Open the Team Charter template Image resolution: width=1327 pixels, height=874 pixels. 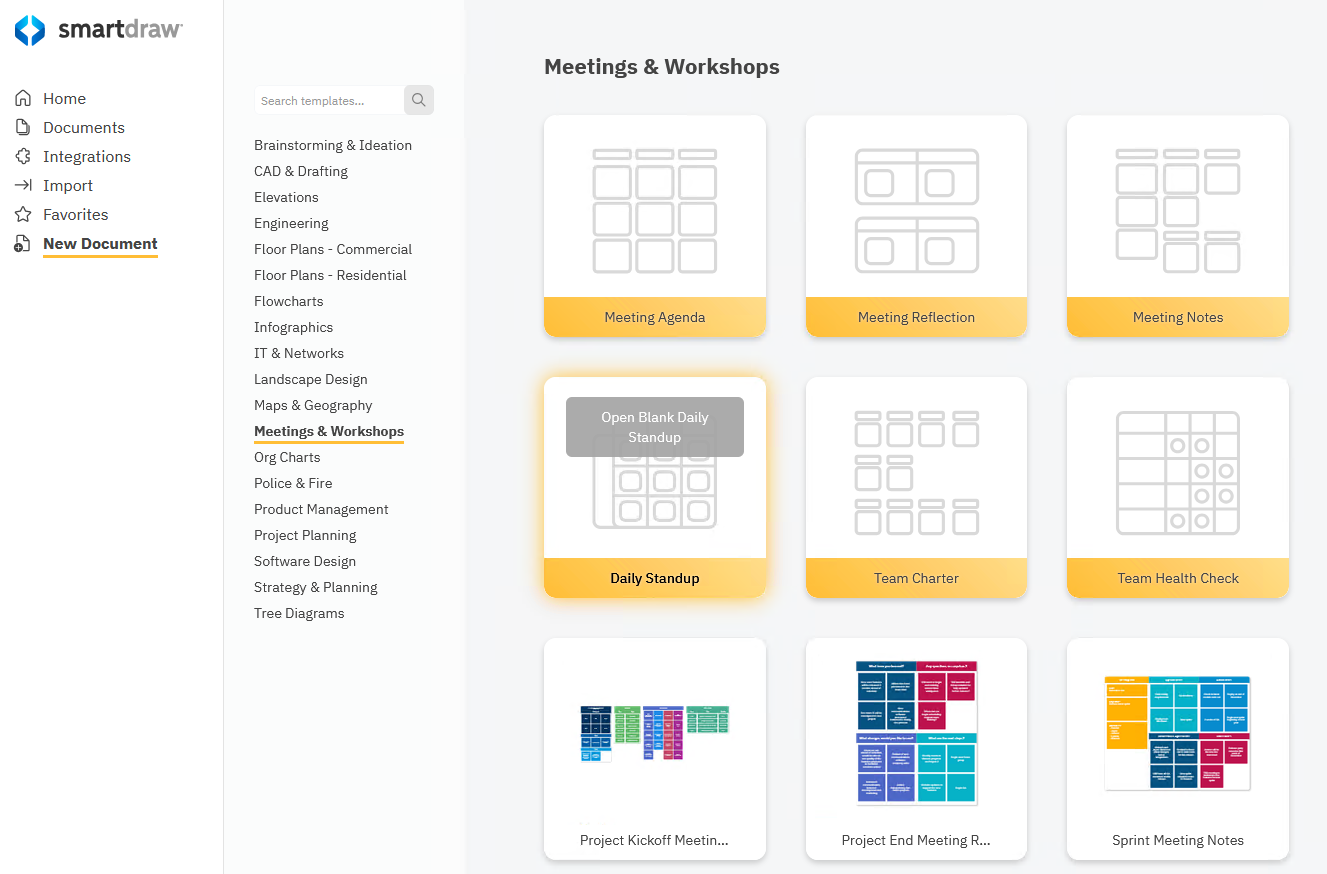tap(916, 487)
